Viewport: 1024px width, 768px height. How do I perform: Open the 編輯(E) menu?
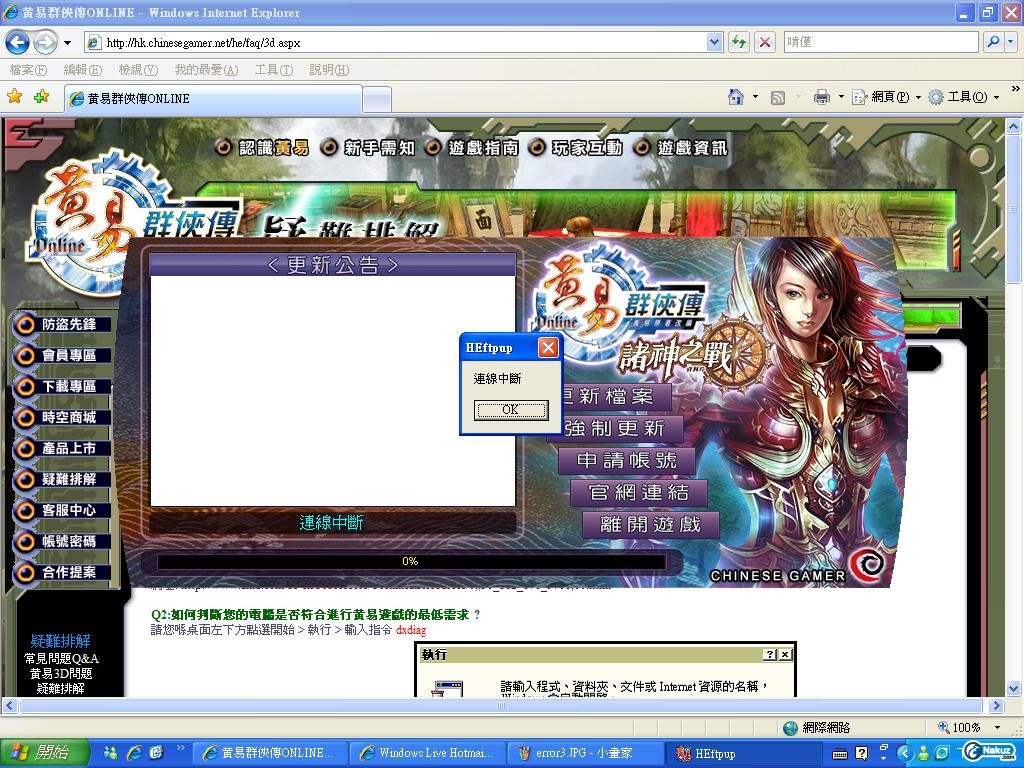[82, 70]
